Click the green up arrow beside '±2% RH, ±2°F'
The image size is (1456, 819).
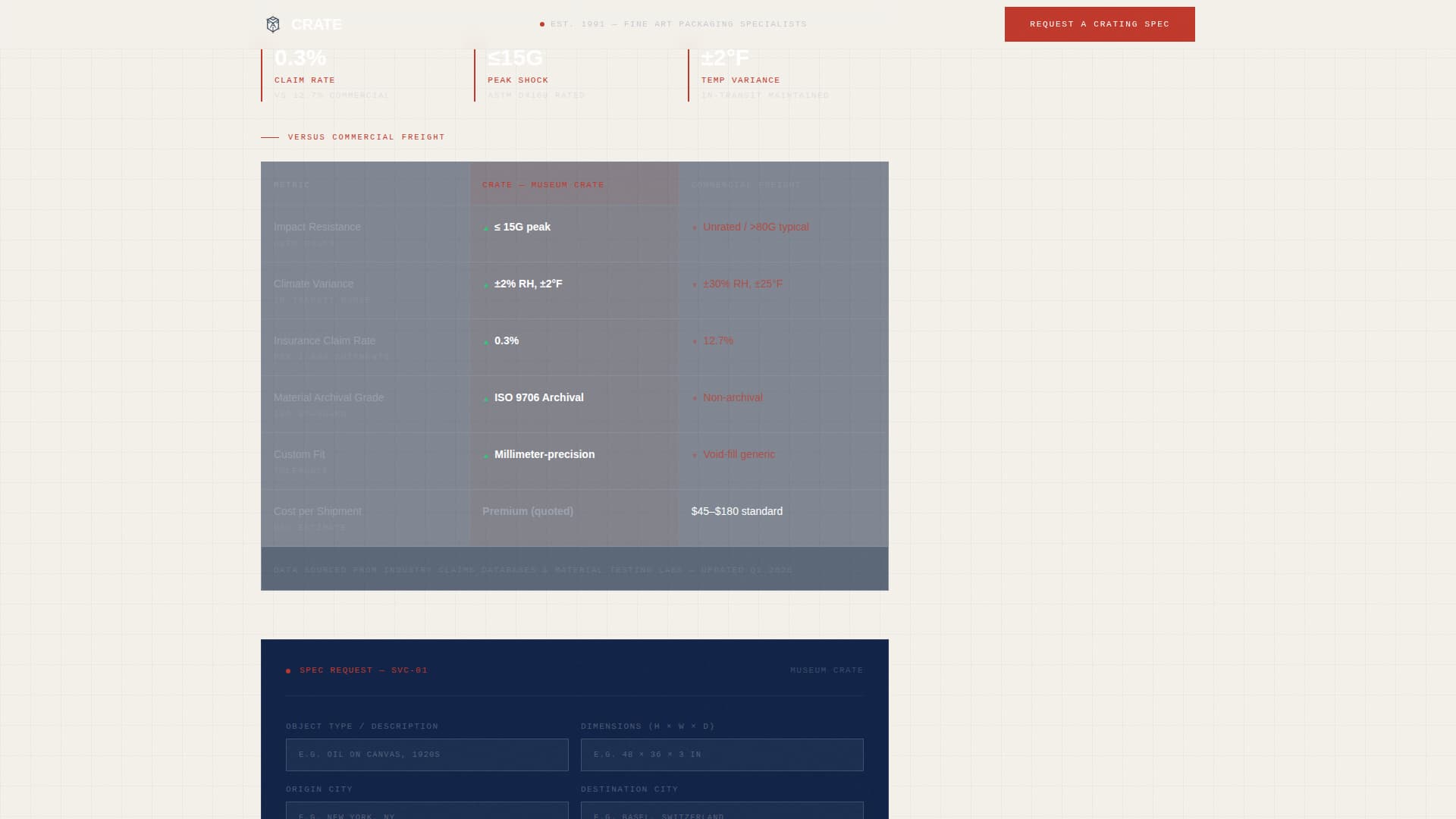coord(486,284)
